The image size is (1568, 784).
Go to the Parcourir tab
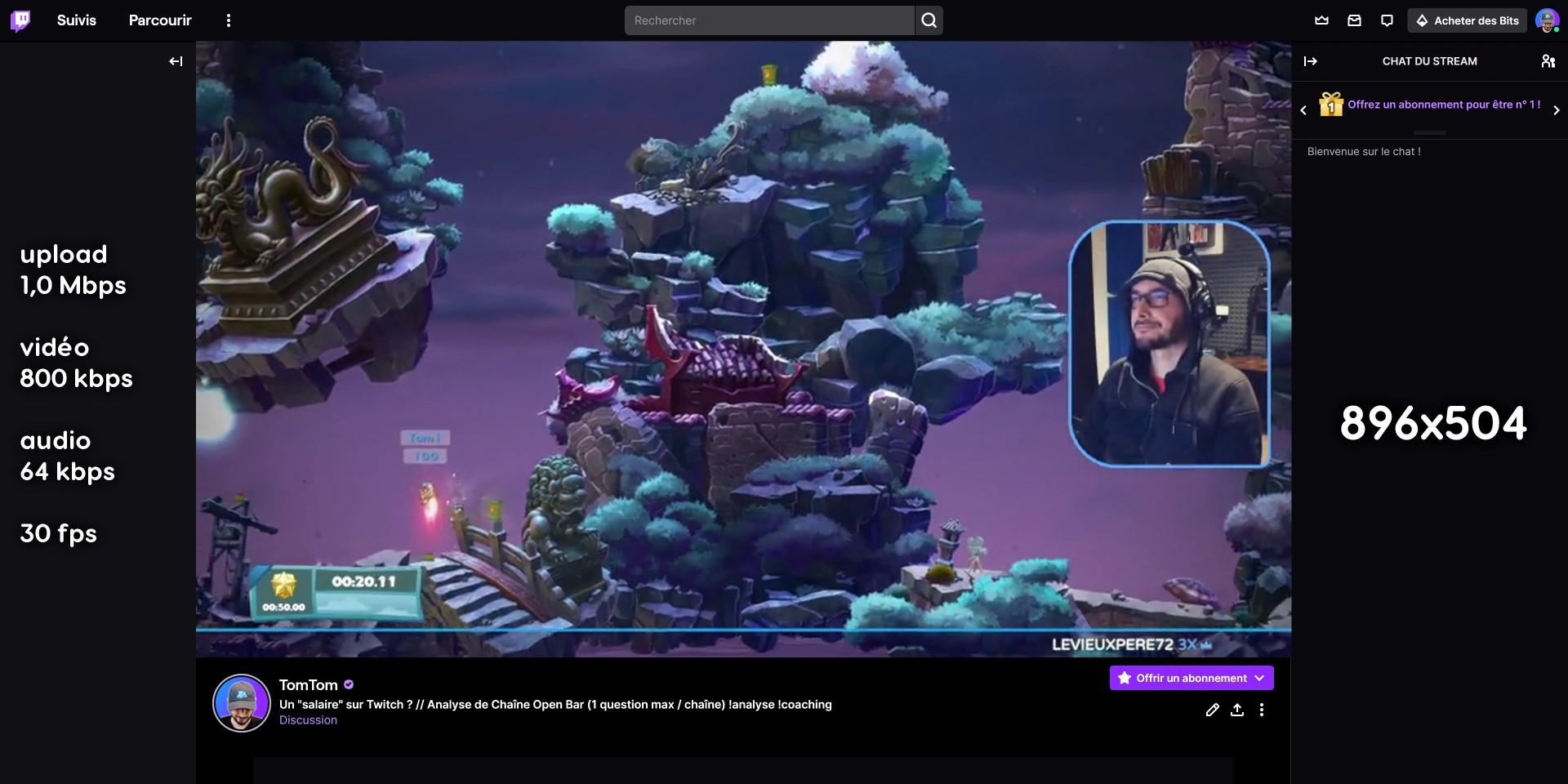160,20
